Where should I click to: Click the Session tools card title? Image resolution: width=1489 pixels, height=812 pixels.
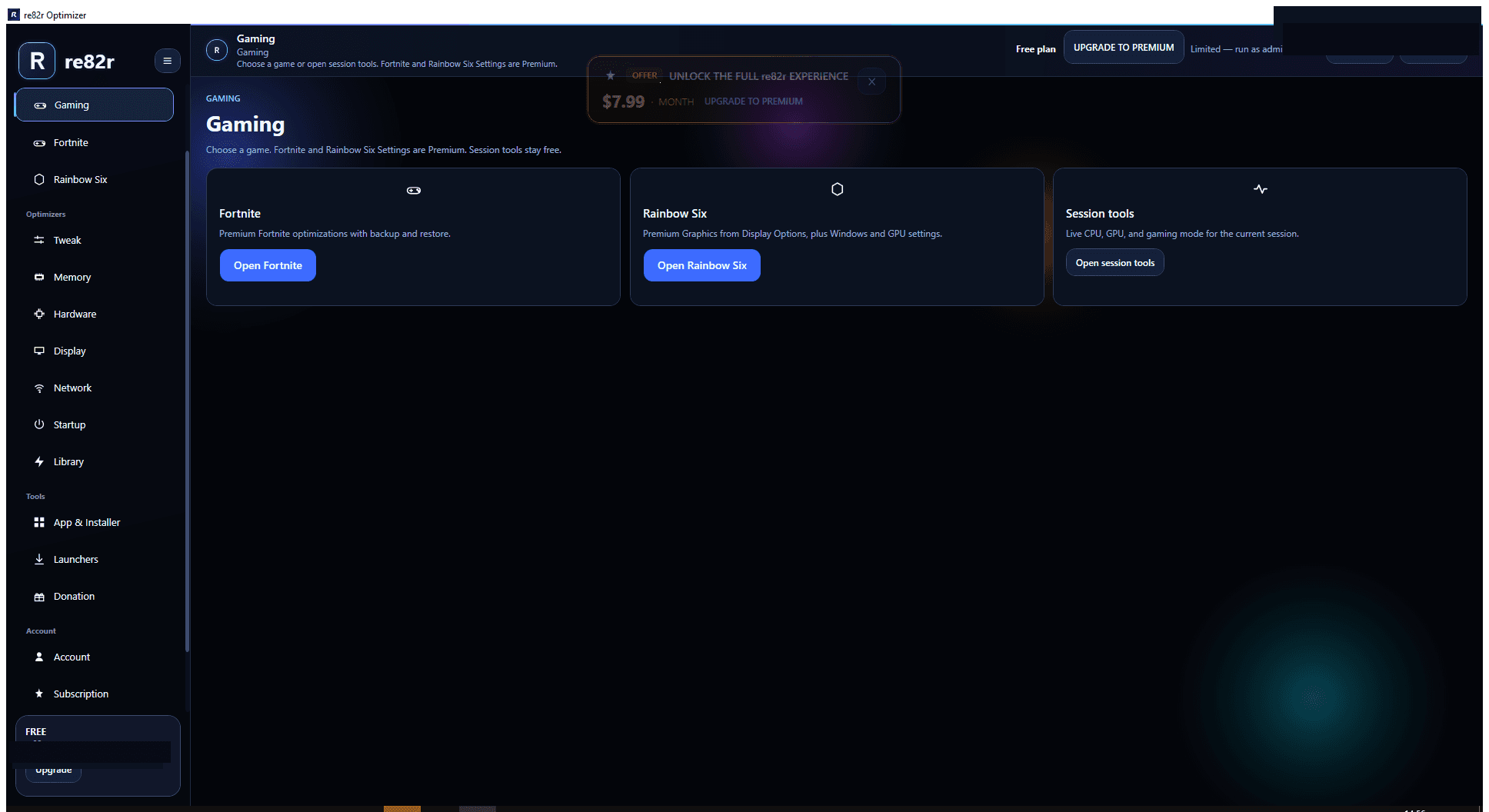click(1100, 214)
